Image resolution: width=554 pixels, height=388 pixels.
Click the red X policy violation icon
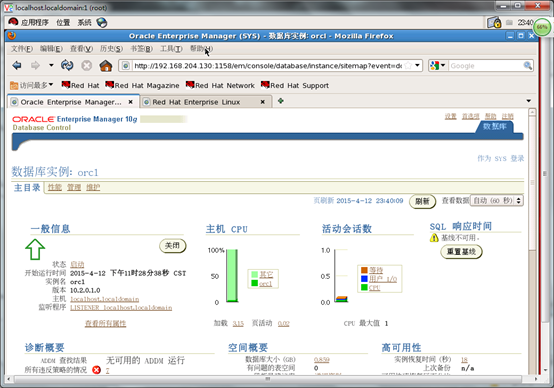click(96, 370)
